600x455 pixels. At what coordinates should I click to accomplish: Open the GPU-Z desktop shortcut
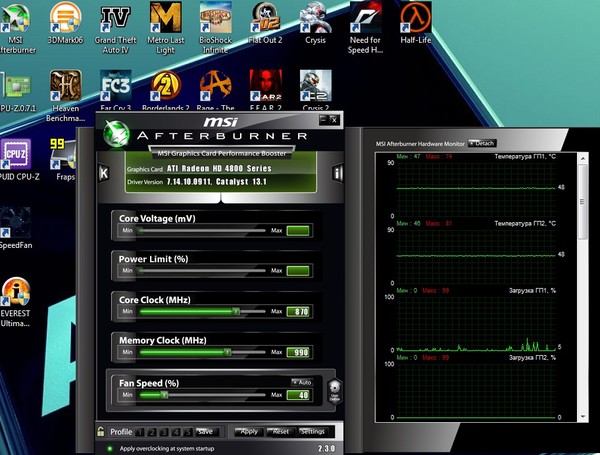point(17,92)
